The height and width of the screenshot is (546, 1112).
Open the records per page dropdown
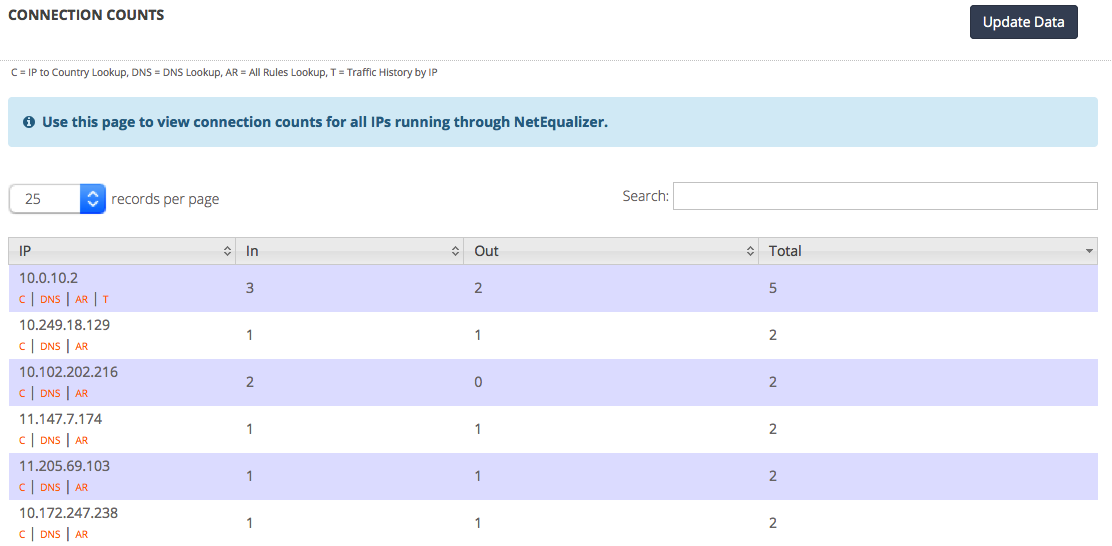point(57,199)
